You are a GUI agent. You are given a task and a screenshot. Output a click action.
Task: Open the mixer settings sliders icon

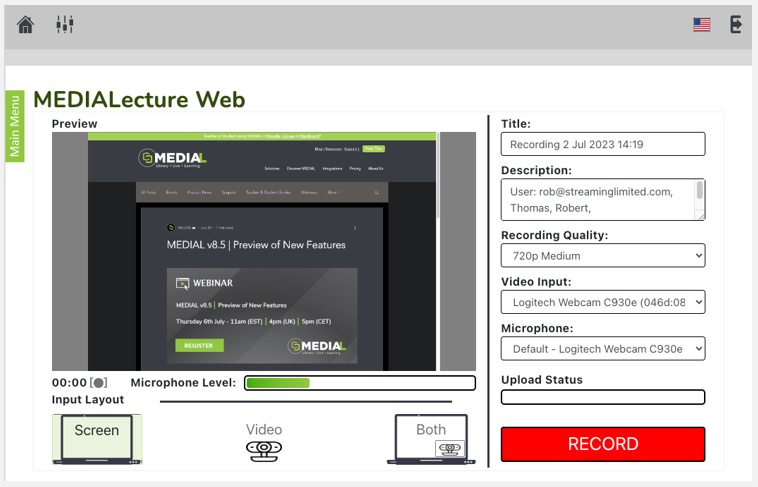pos(64,24)
